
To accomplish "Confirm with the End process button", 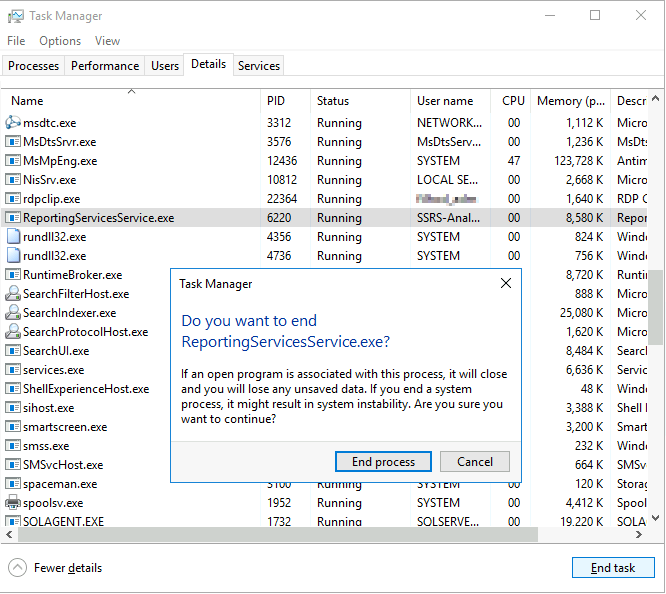I will pos(383,461).
